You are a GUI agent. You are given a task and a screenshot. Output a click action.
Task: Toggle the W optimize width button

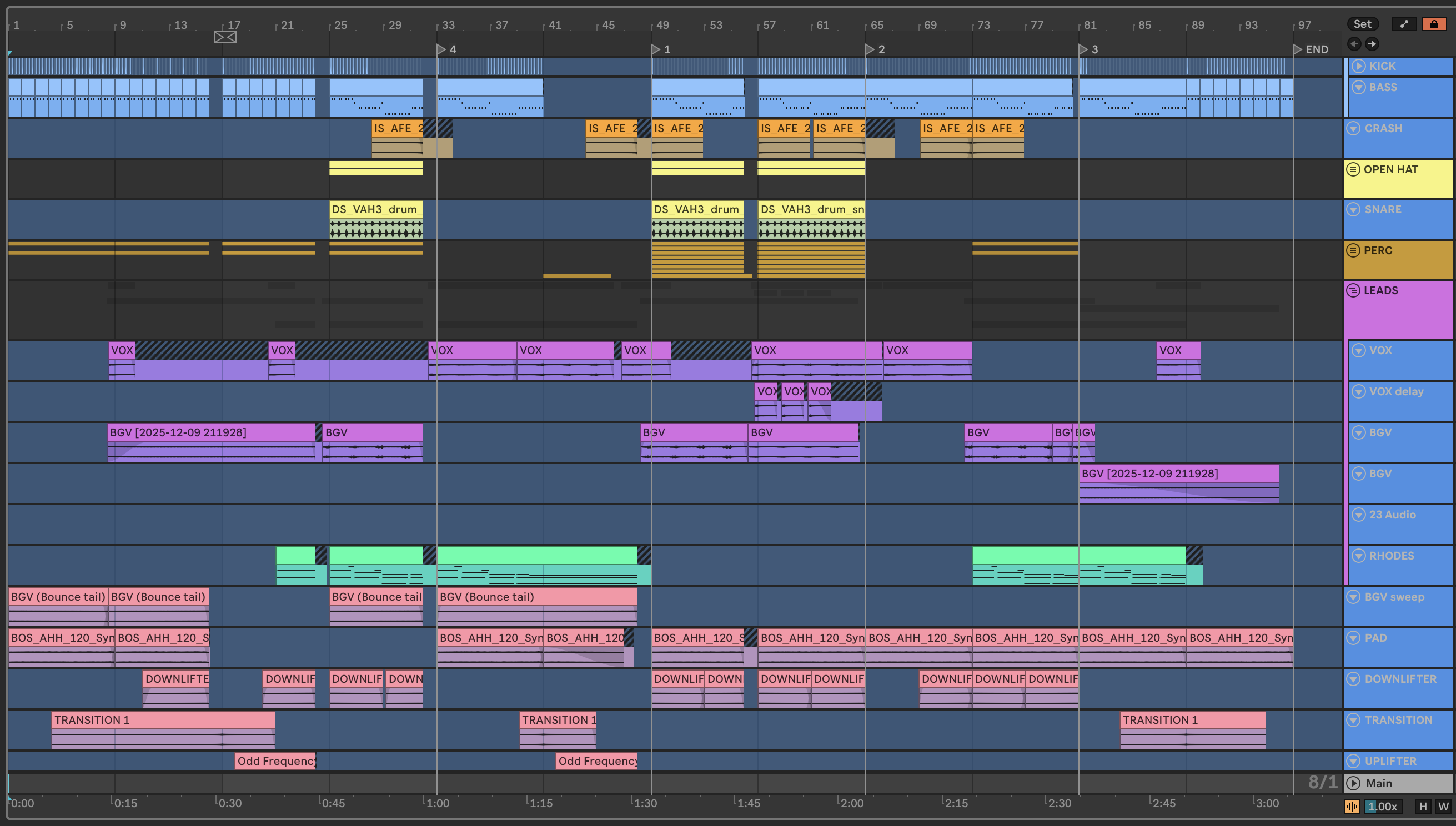1443,807
